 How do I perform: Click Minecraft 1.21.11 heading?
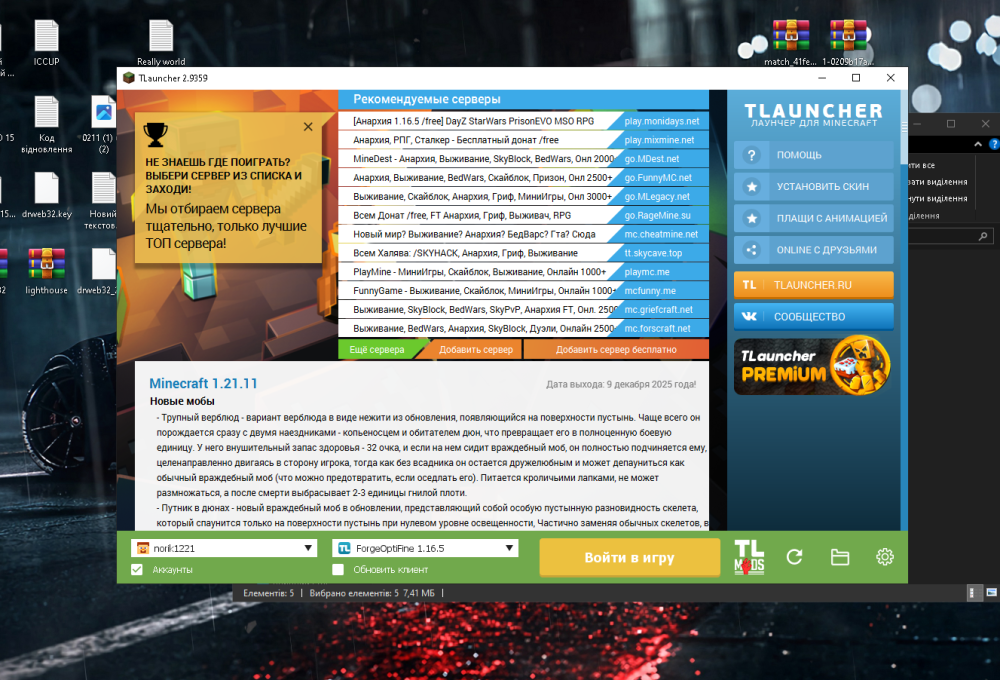203,383
